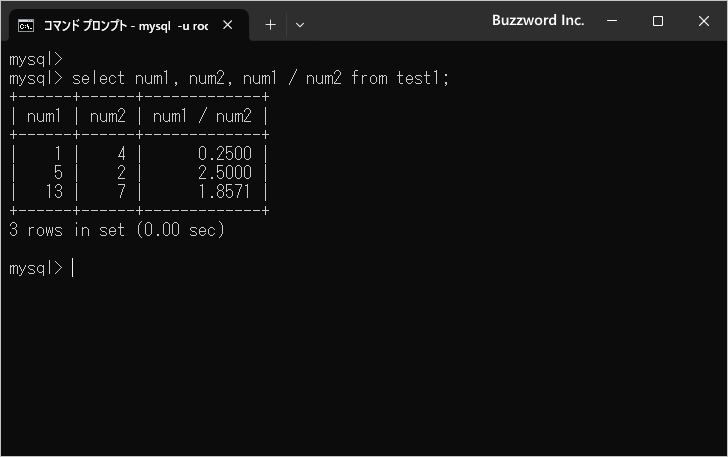Click the Command Prompt icon in the tab
This screenshot has width=728, height=457.
click(27, 25)
